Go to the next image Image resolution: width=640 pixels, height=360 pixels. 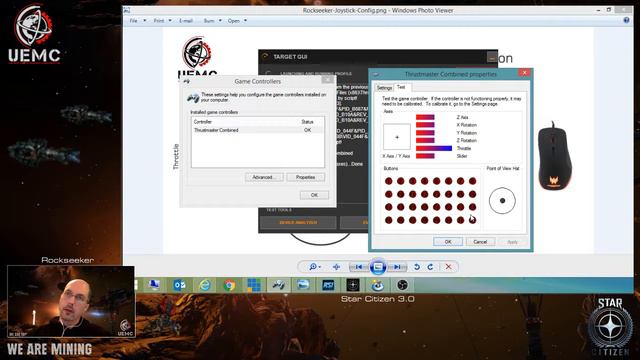[397, 267]
